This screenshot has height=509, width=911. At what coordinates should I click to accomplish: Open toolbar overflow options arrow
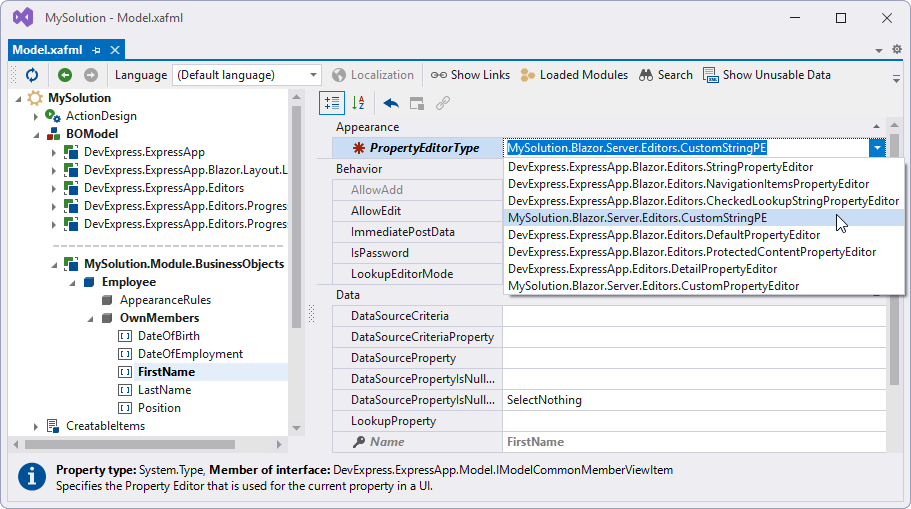point(896,78)
